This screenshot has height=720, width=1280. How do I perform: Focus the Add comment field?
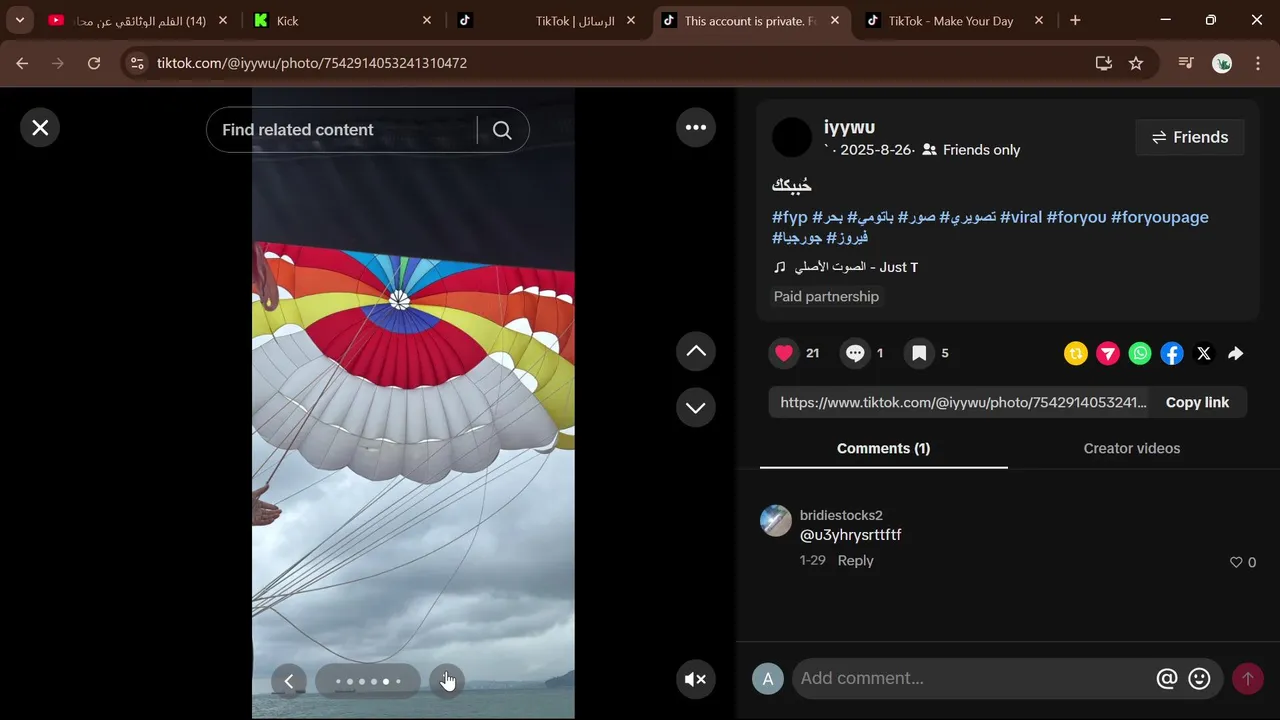pyautogui.click(x=975, y=678)
